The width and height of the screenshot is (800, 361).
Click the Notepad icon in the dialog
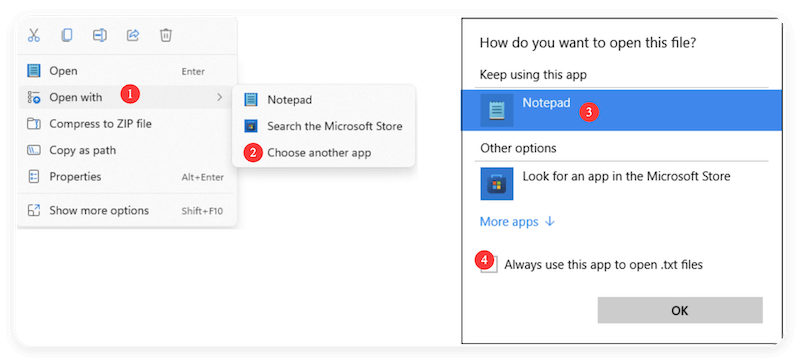click(x=497, y=110)
